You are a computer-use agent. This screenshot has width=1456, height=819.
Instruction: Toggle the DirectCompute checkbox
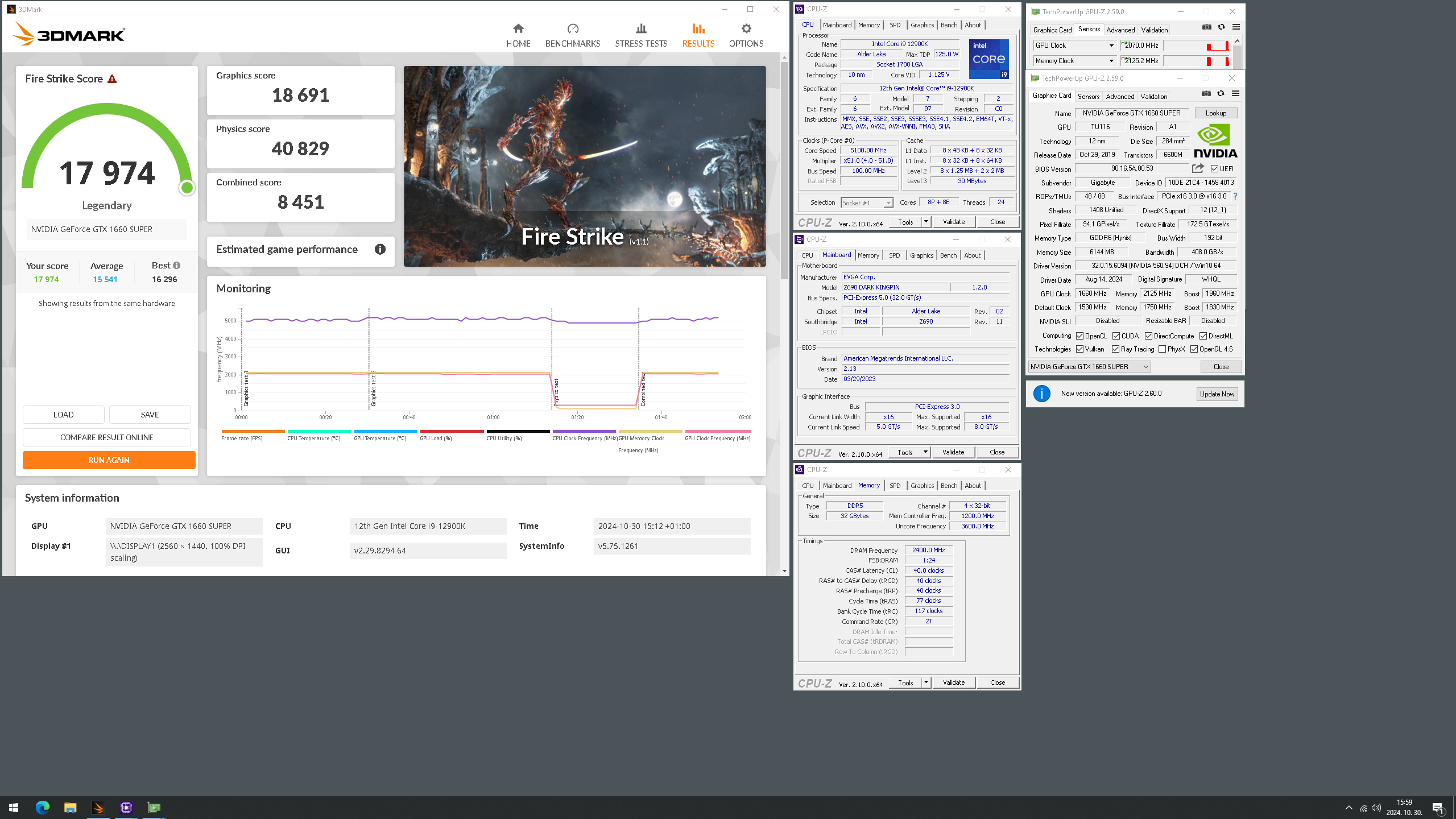(1148, 336)
